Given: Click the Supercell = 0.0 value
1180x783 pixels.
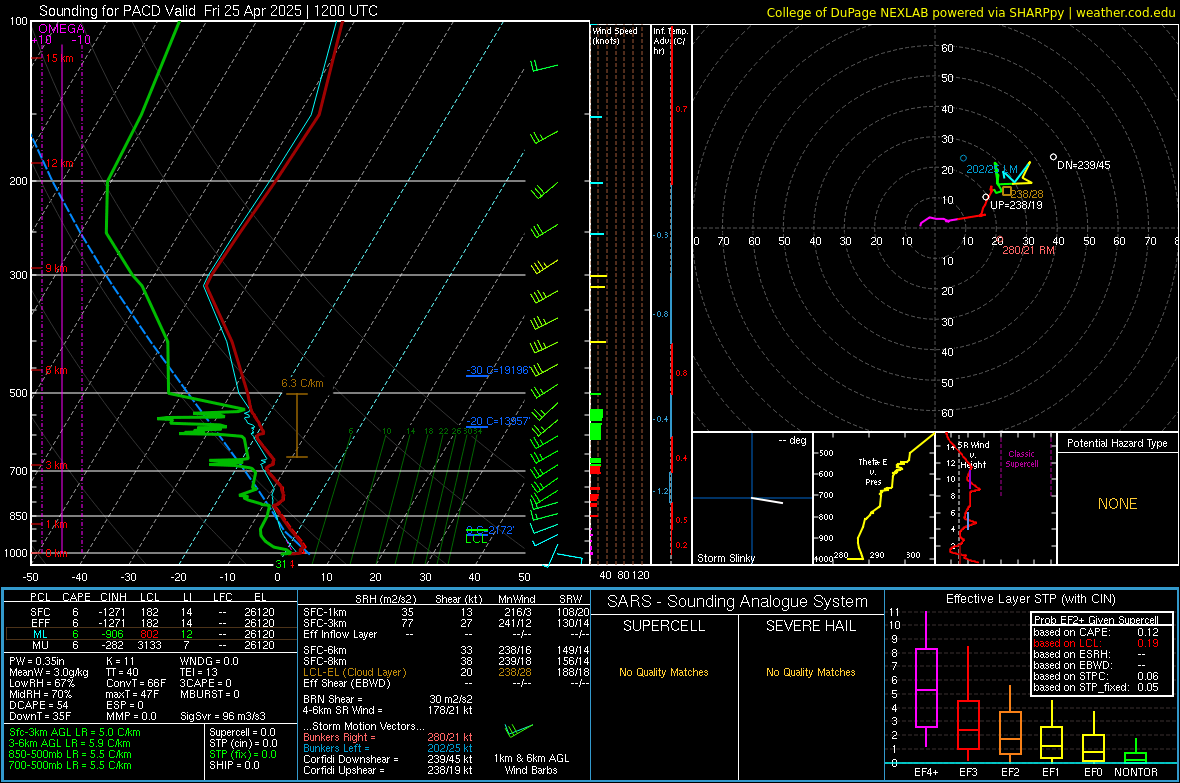Looking at the screenshot, I should [242, 732].
